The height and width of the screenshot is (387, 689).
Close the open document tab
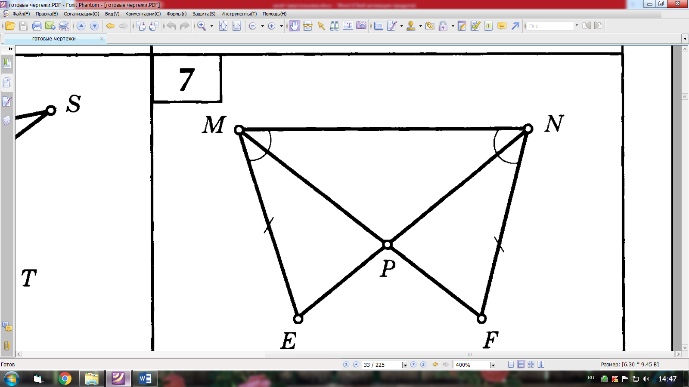coord(102,39)
